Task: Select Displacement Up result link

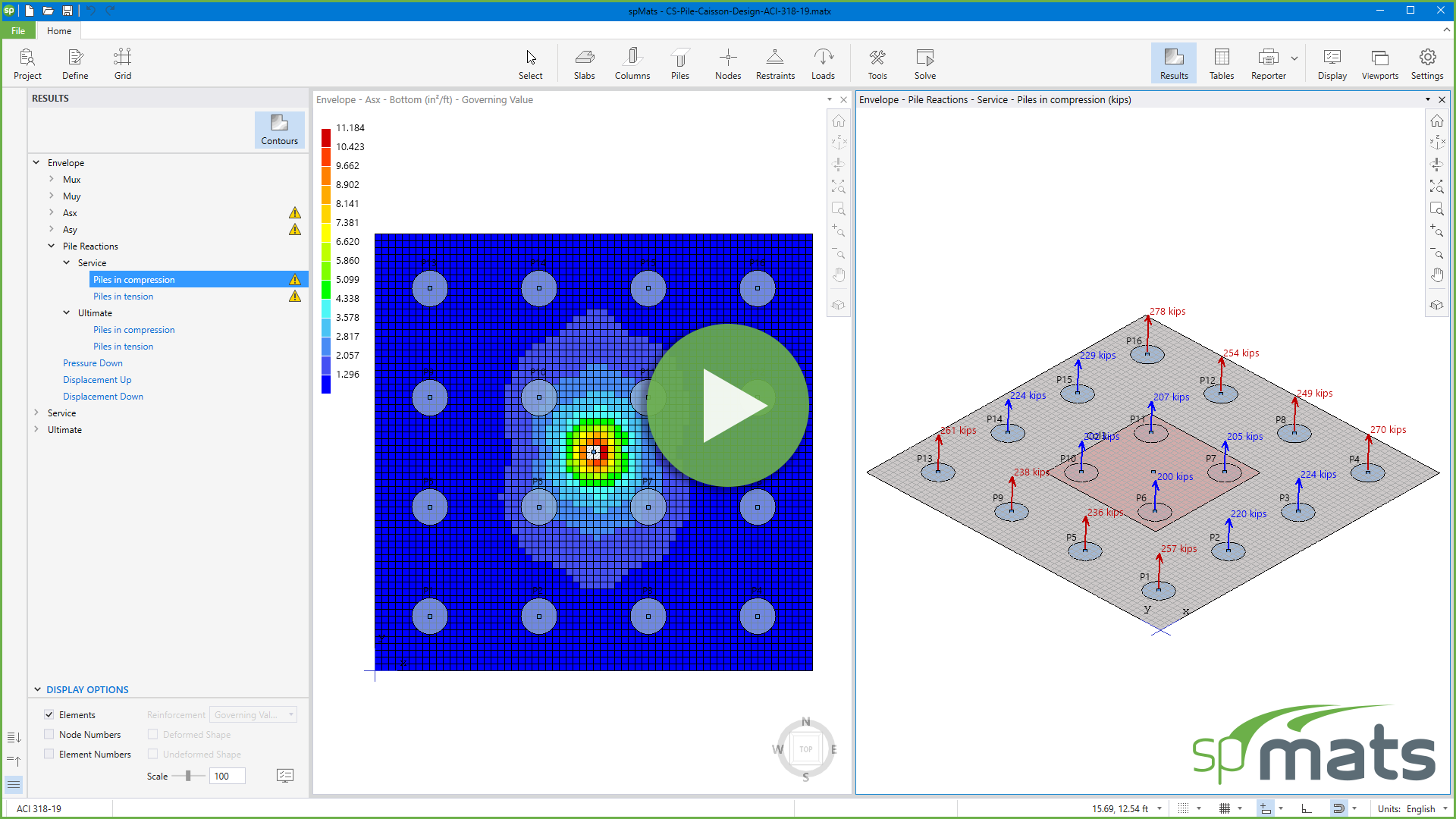Action: click(x=97, y=380)
